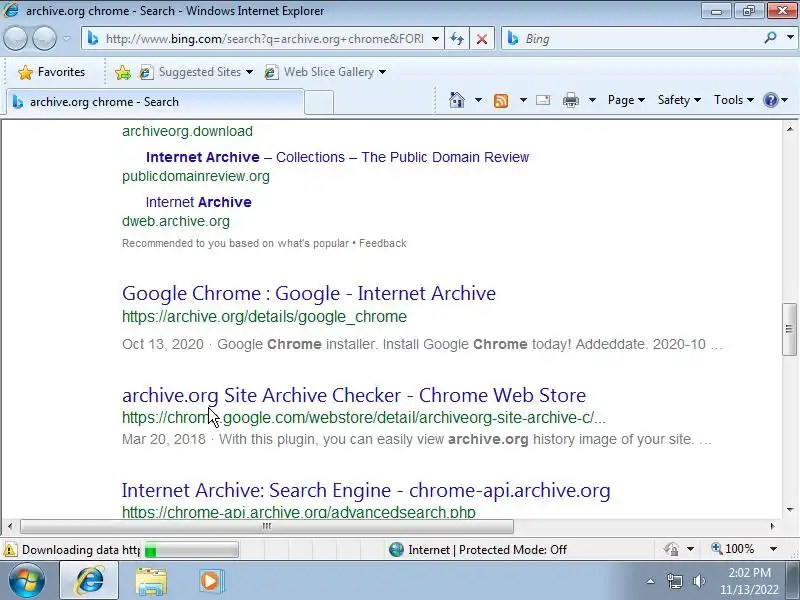This screenshot has height=600, width=800.
Task: Open Internet Archive Public Domain Review link
Action: point(337,157)
